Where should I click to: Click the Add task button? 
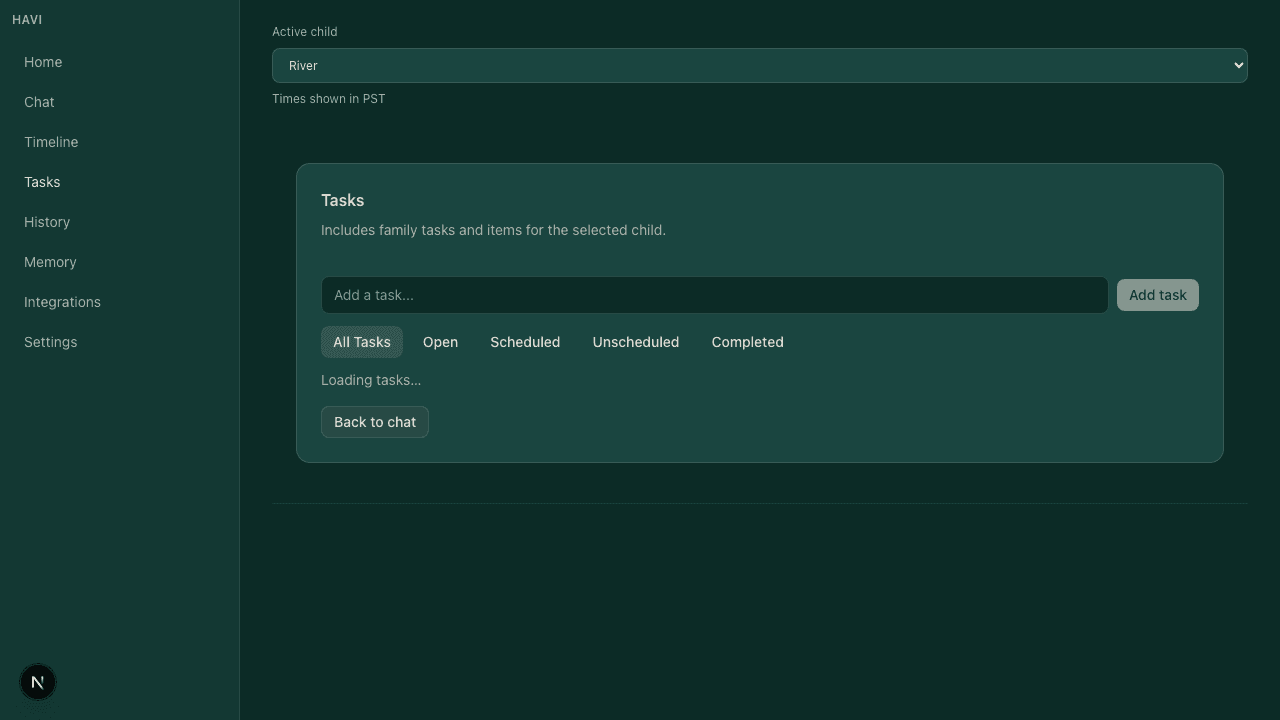pyautogui.click(x=1157, y=295)
